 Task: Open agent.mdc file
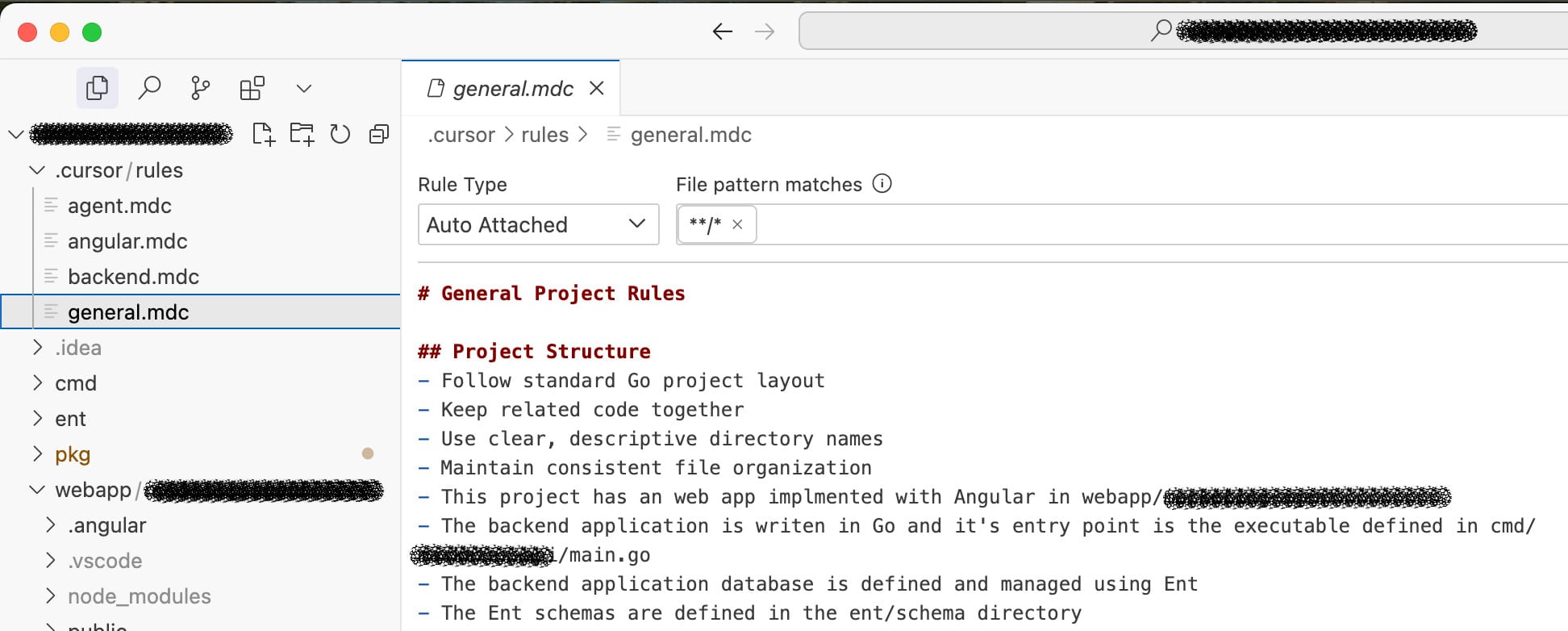pos(119,206)
